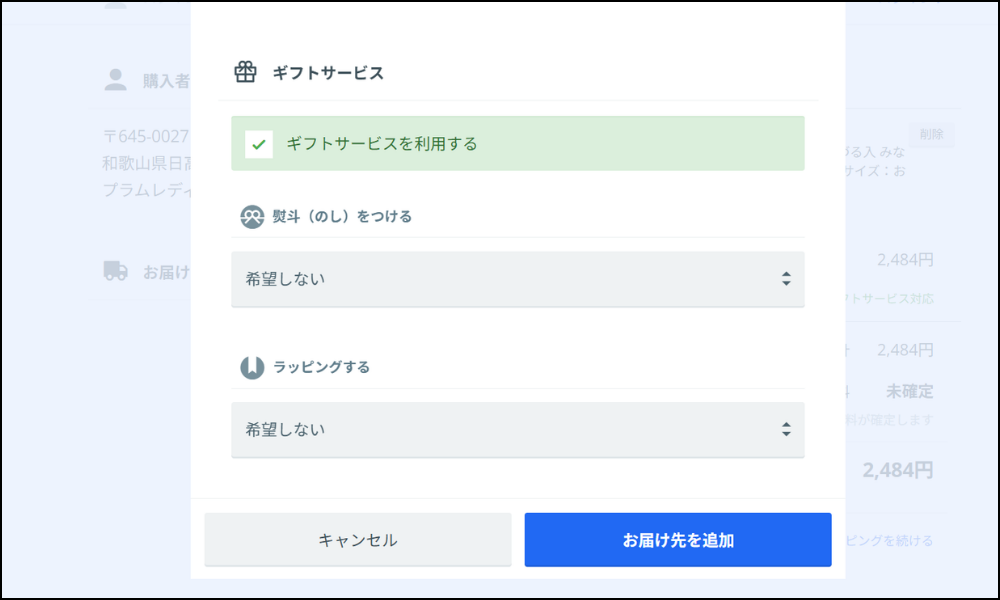Click the arrow stepper on the wrapping dropdown
The height and width of the screenshot is (600, 1000).
pos(786,430)
